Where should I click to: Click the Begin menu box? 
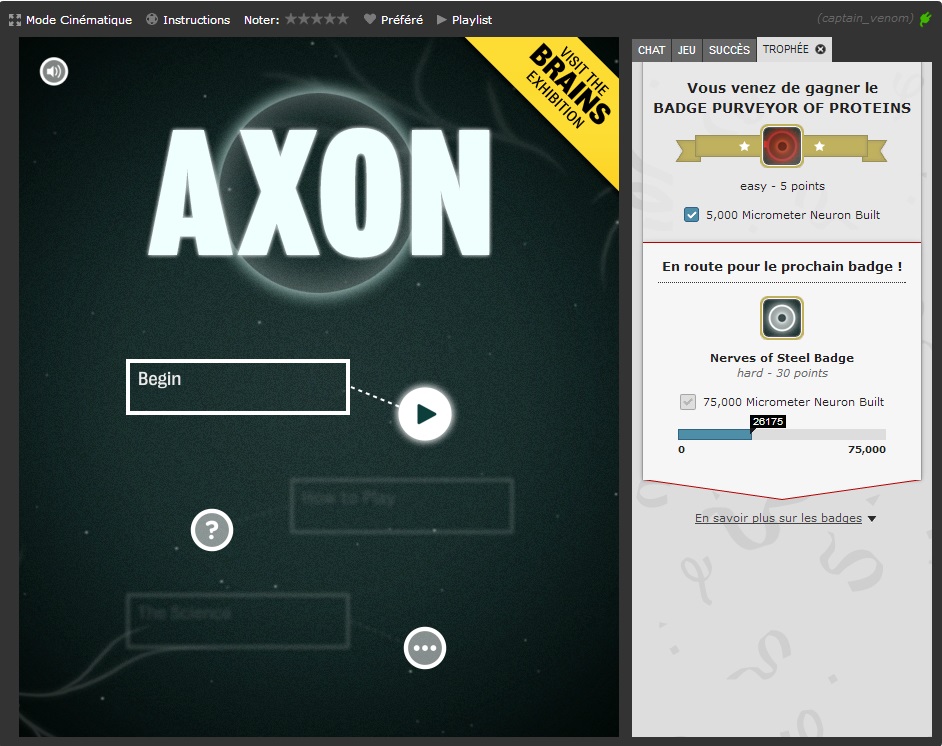pos(237,387)
